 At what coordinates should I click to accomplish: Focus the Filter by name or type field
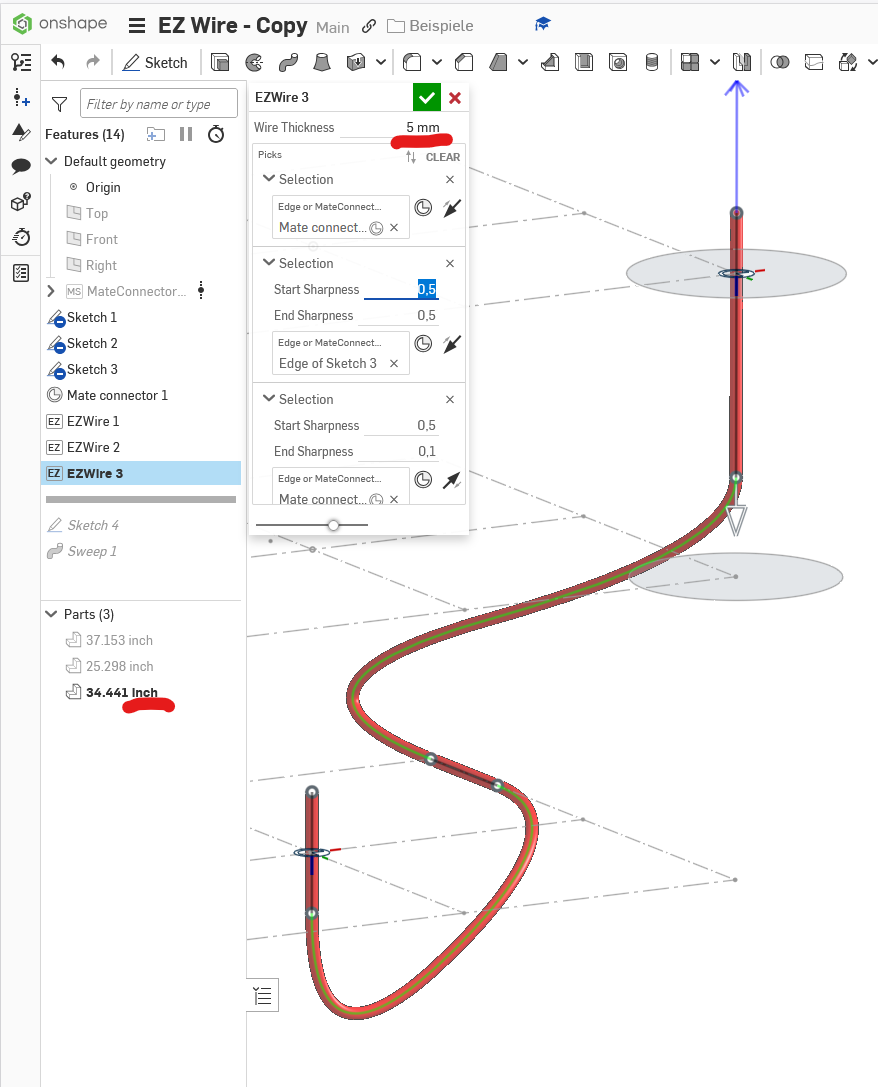[159, 104]
